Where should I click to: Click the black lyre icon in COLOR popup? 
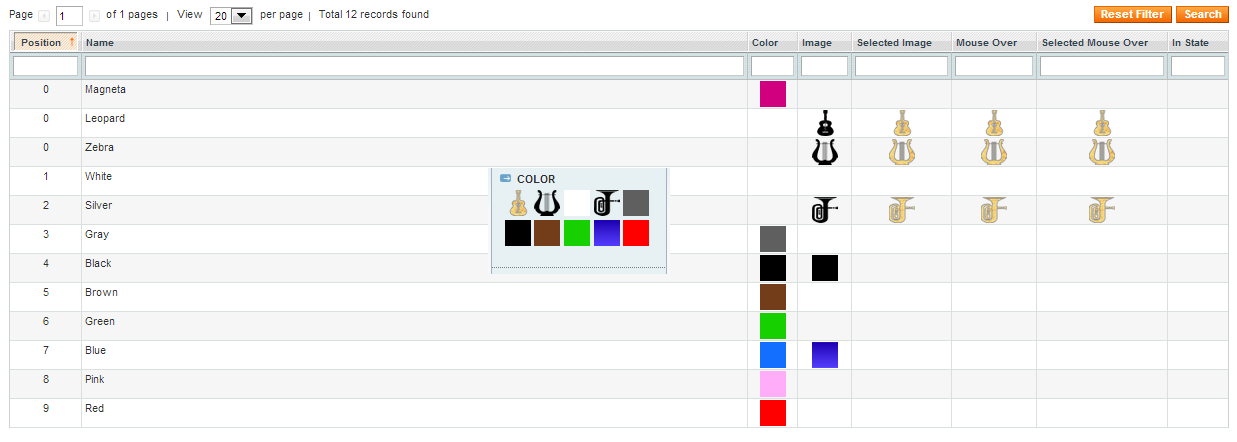pos(546,203)
